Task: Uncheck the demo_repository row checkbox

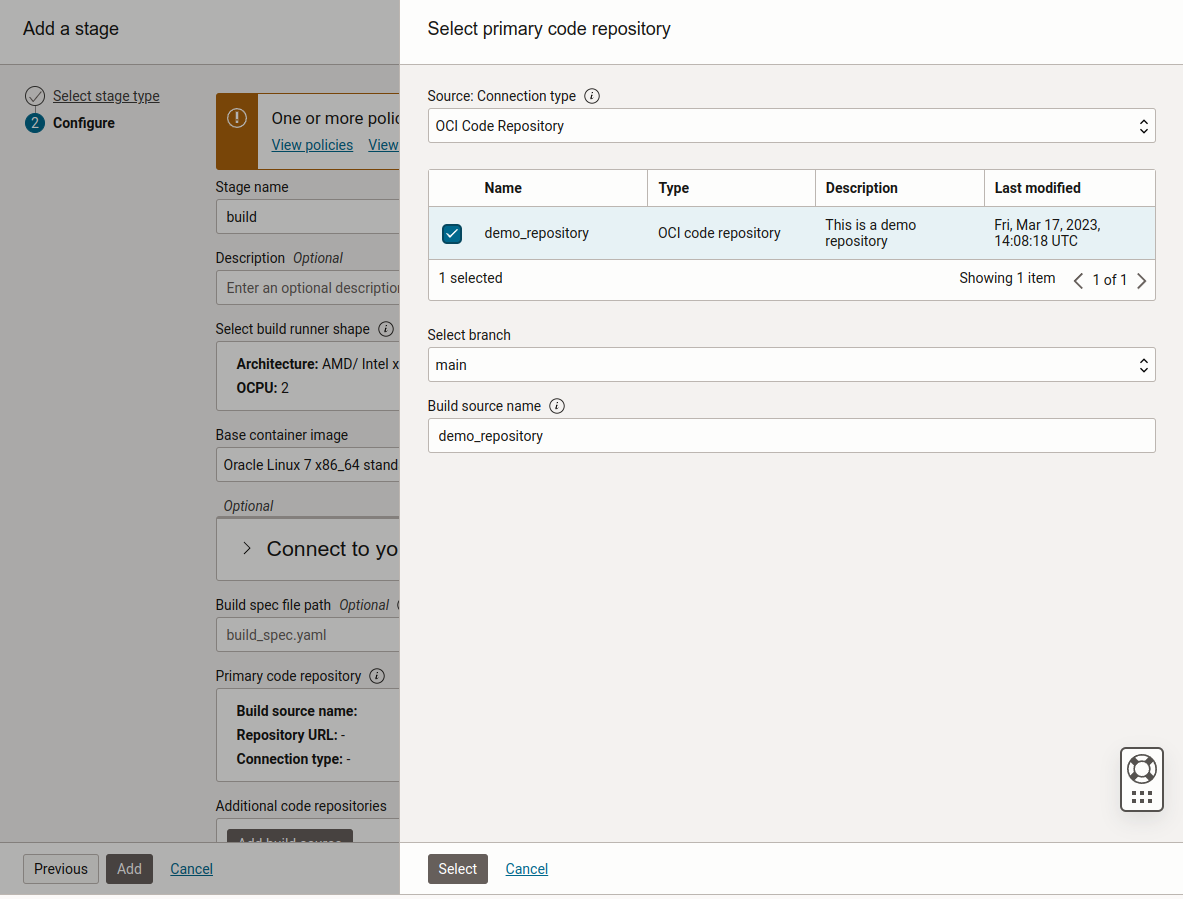Action: (452, 234)
